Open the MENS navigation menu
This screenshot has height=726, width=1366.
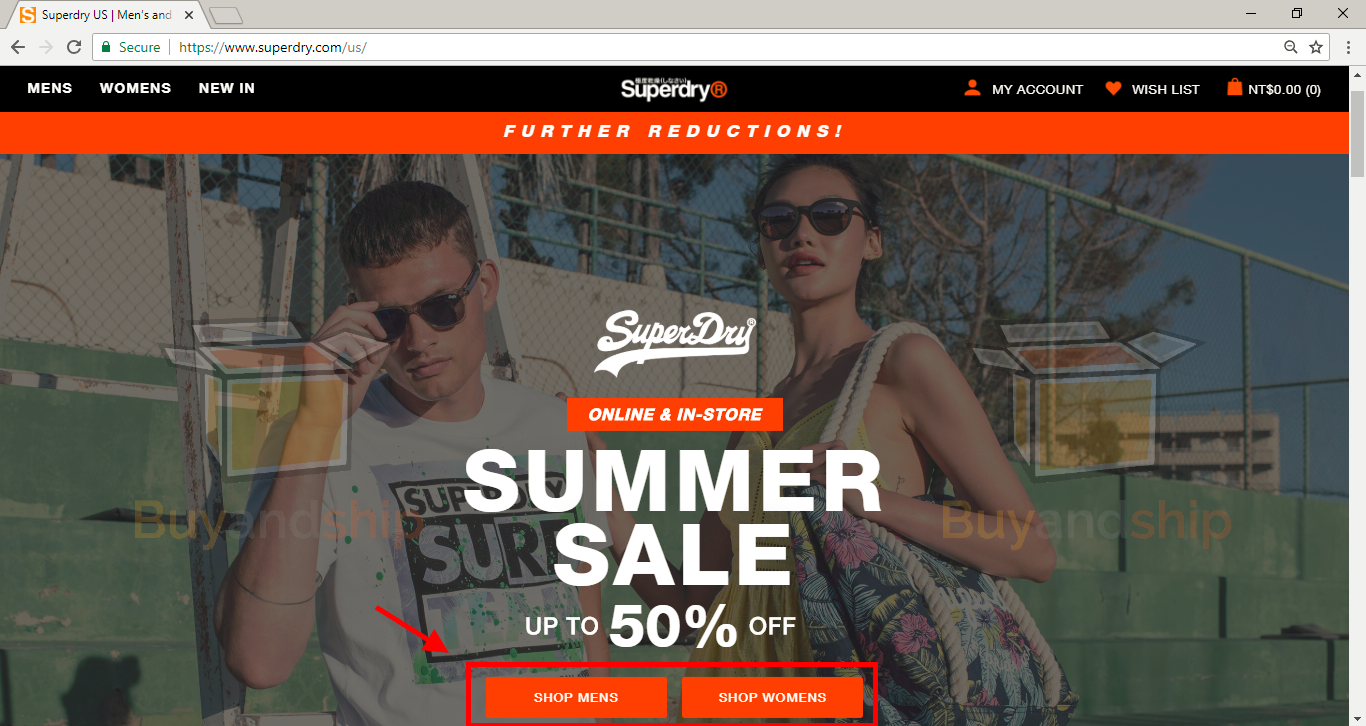[x=50, y=88]
